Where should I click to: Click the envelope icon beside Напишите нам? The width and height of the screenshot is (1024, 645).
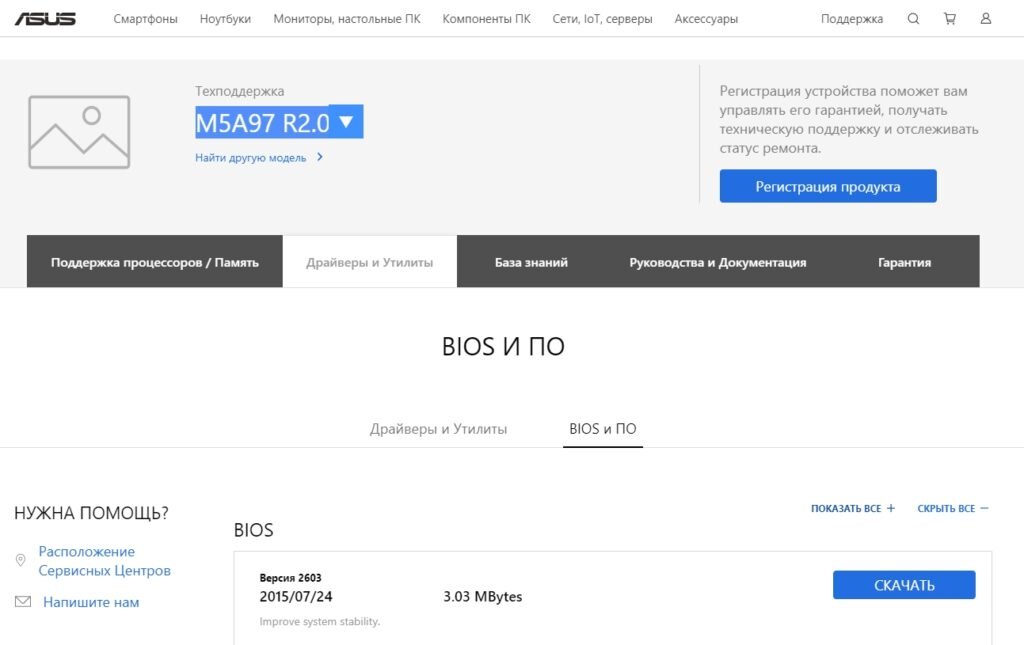pos(23,601)
